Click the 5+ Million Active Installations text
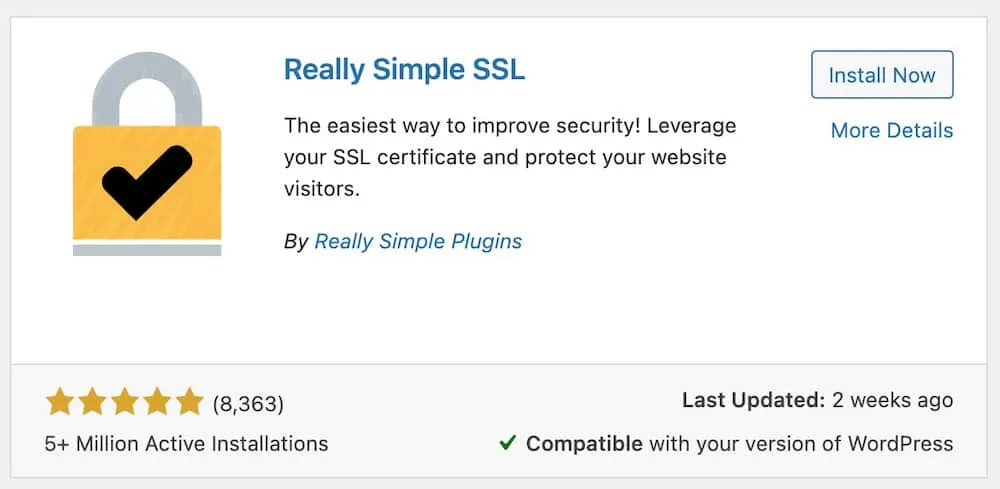Screen dimensions: 1000x489 [186, 443]
